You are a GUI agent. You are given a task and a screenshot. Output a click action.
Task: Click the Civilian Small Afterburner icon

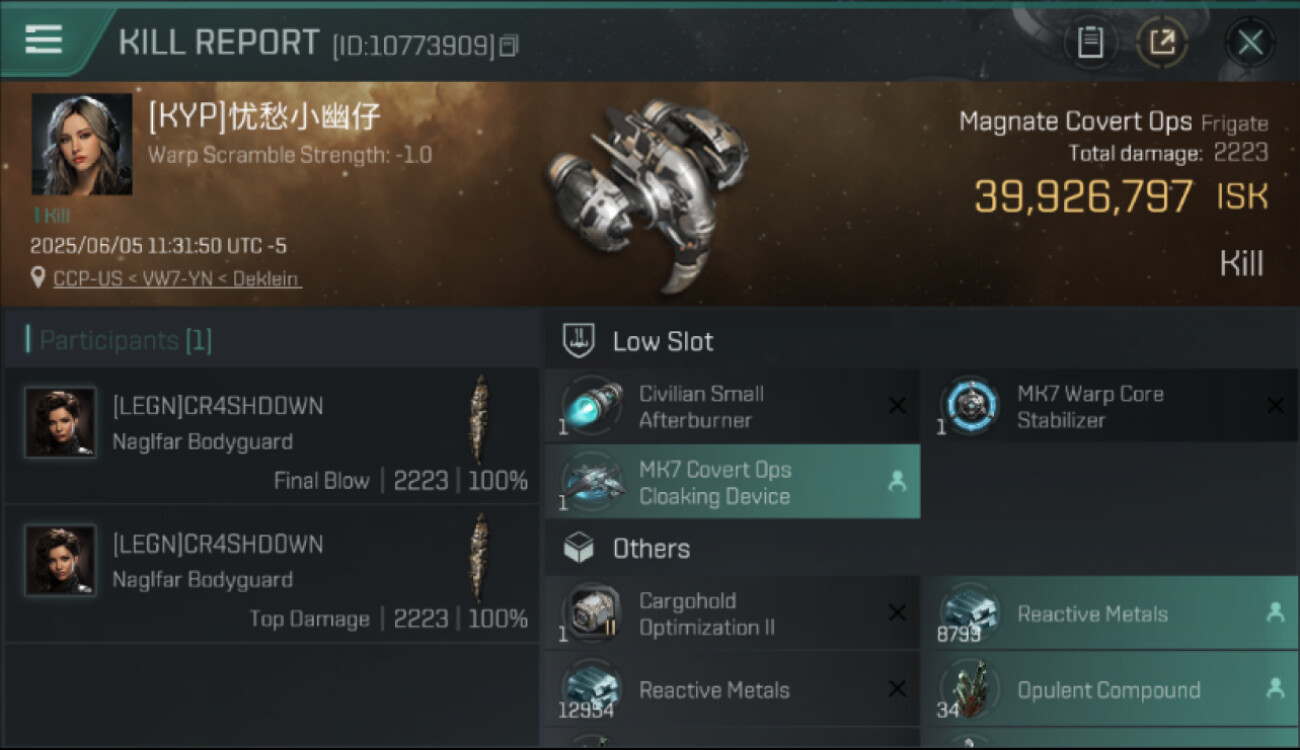[x=590, y=407]
